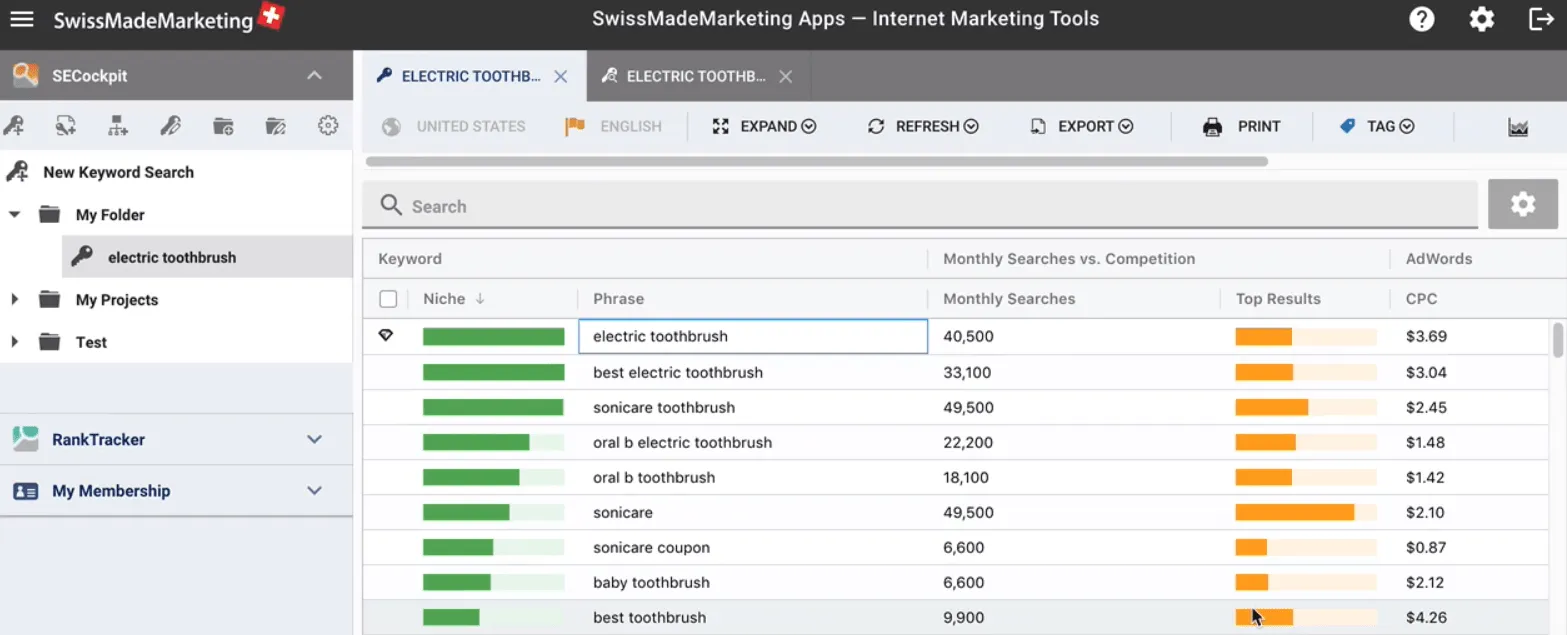Open sidebar settings gear icon
1567x635 pixels.
(x=328, y=126)
